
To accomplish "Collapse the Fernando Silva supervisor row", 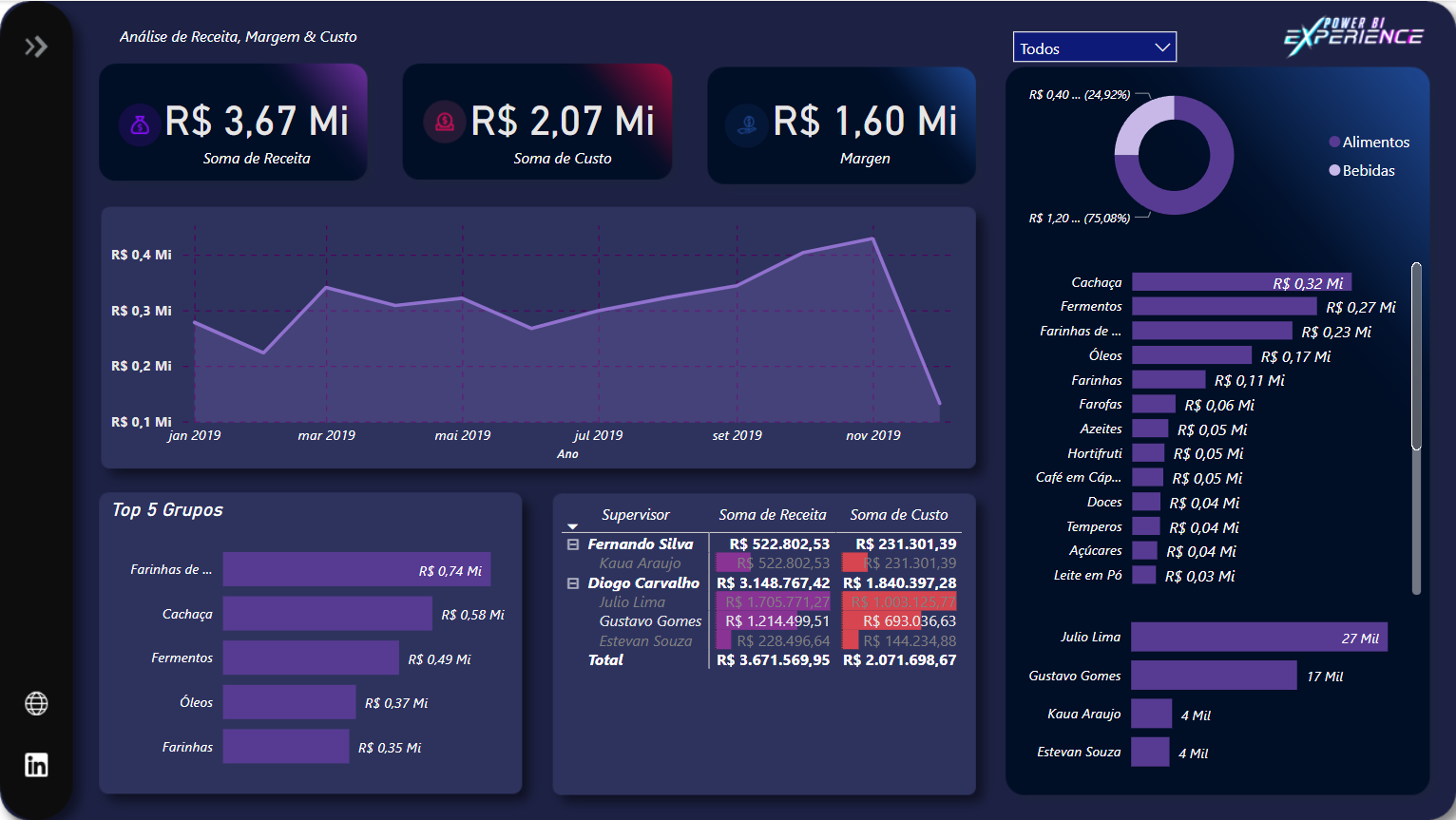I will (573, 544).
